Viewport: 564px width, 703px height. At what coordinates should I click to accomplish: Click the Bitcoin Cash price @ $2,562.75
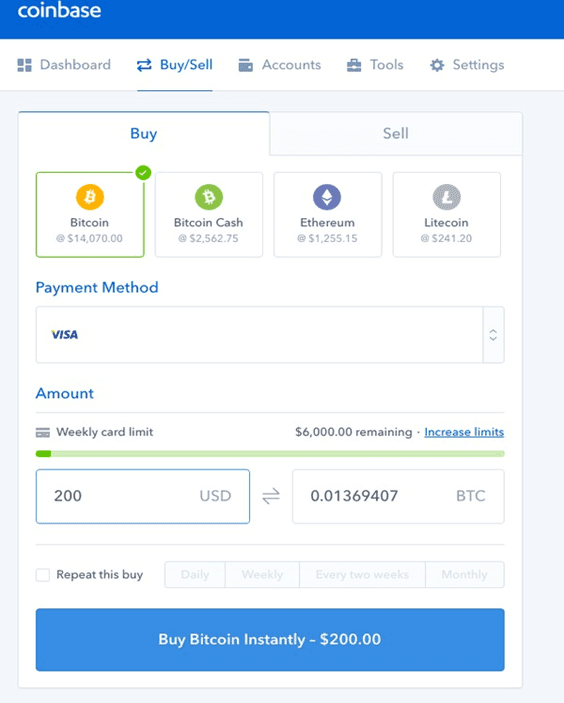[x=208, y=239]
